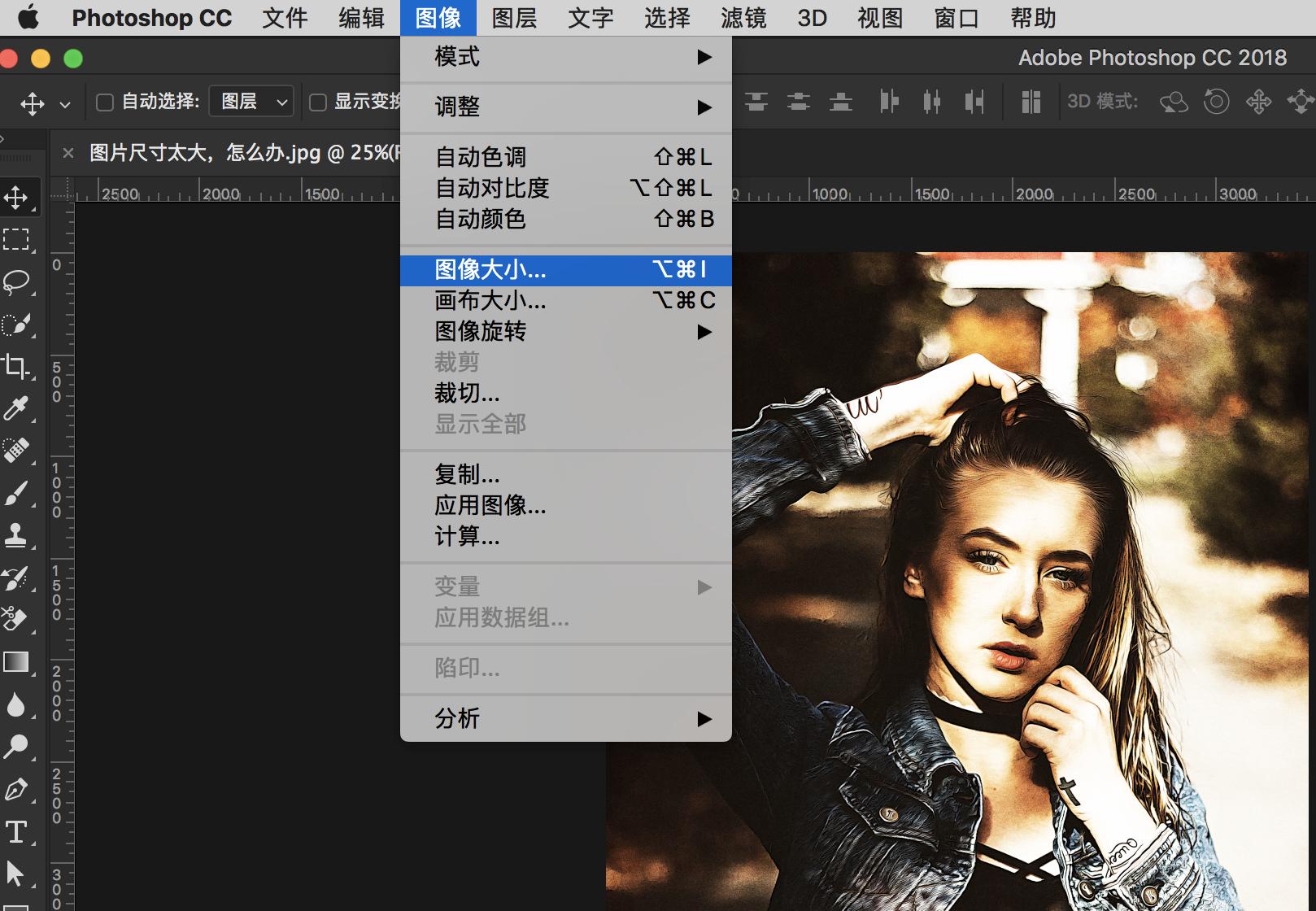Expand the Move tool preset dropdown arrow
Viewport: 1316px width, 911px height.
pos(64,101)
